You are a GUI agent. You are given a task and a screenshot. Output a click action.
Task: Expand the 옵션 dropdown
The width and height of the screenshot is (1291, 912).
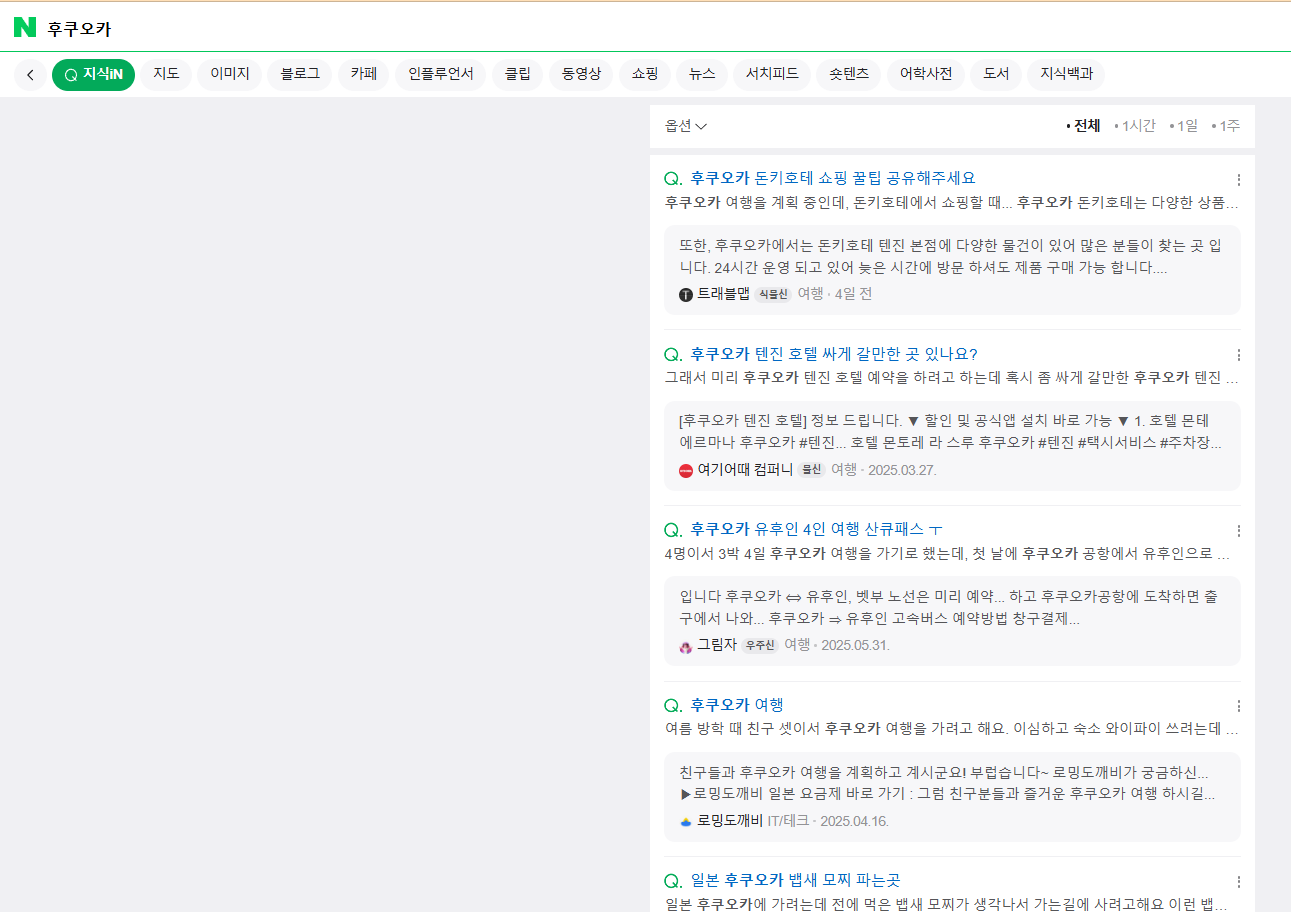coord(686,126)
